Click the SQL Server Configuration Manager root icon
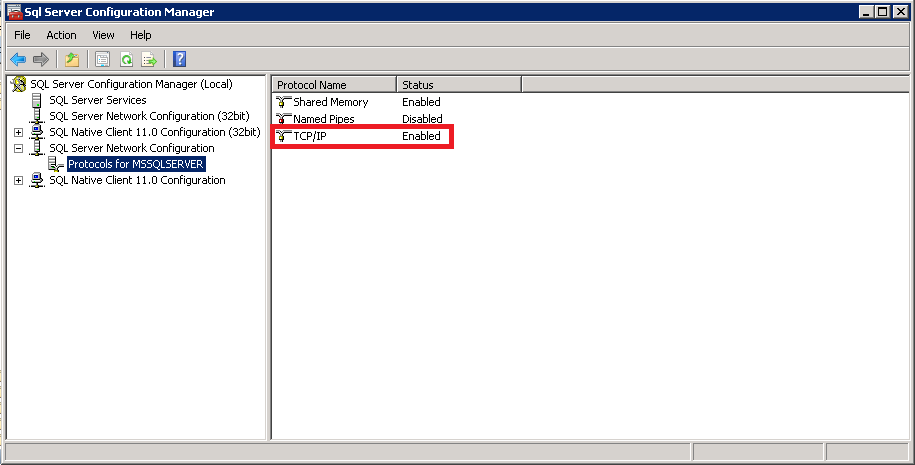 point(19,84)
